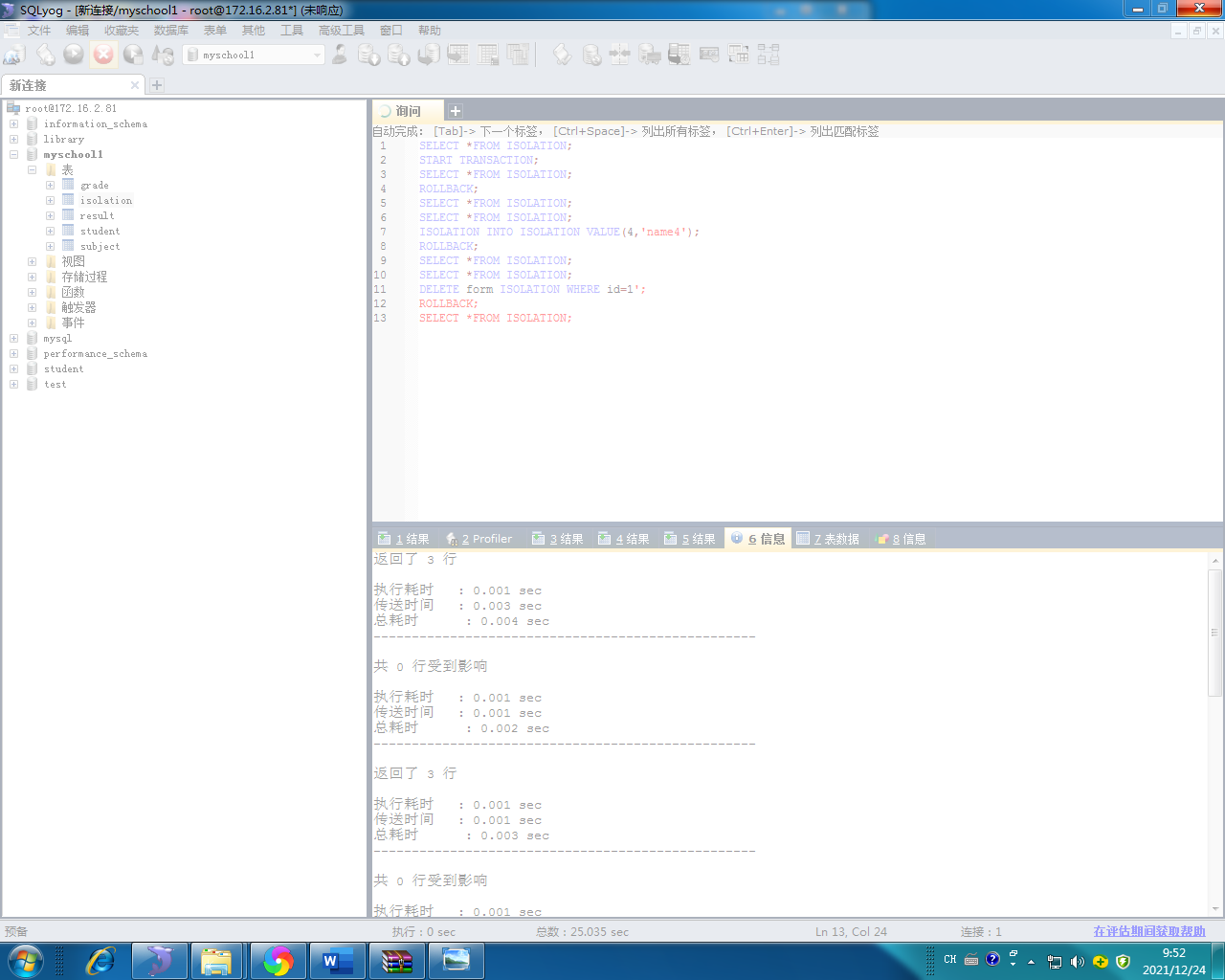Click the messages pane scrollbar thumb

pos(1215,632)
